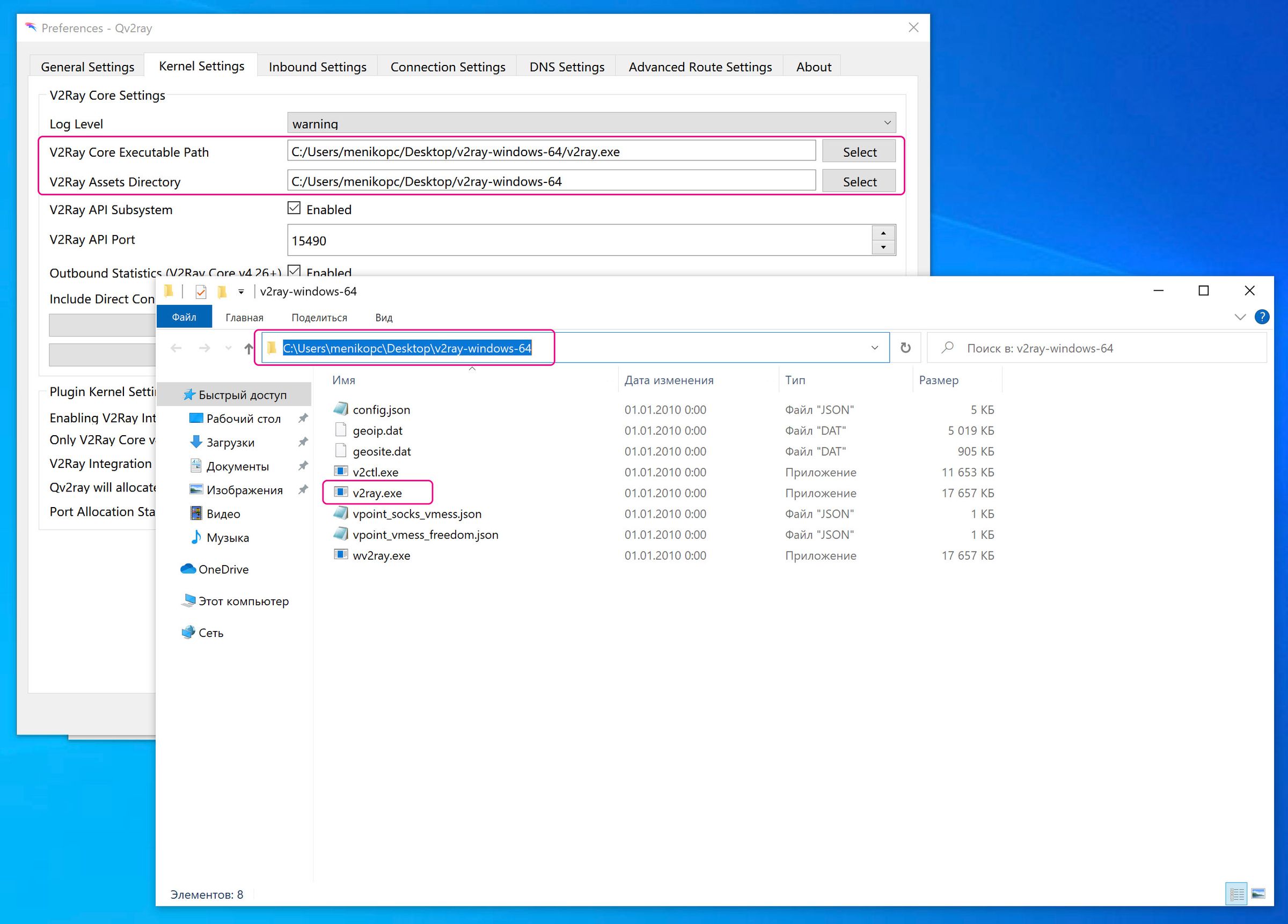Select v2ray.exe in the file list

(x=377, y=493)
